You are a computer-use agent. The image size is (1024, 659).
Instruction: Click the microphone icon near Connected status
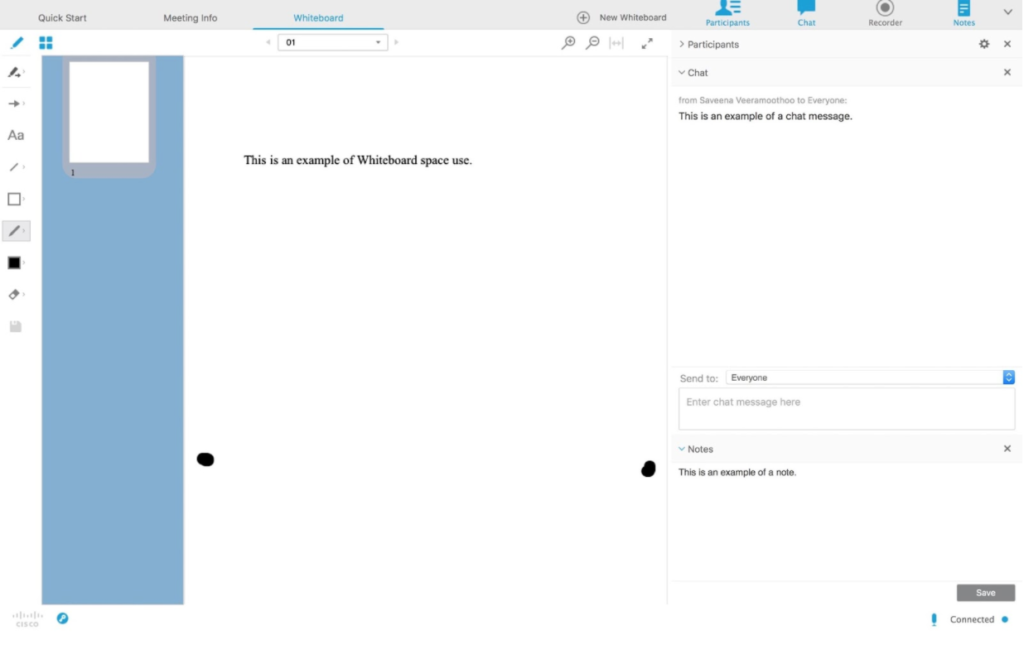(933, 619)
